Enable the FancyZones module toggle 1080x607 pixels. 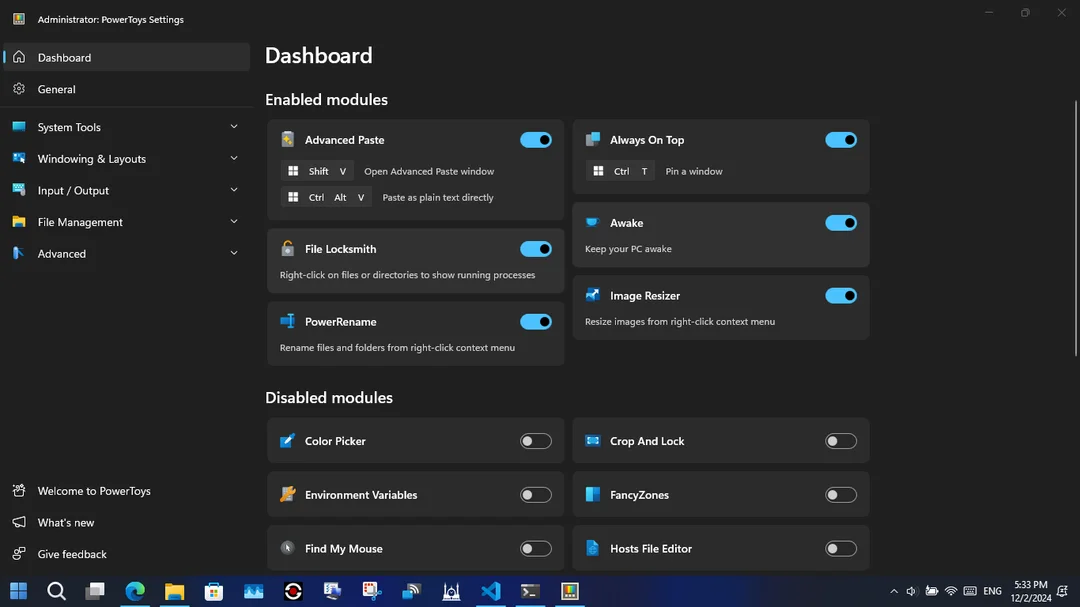(841, 495)
